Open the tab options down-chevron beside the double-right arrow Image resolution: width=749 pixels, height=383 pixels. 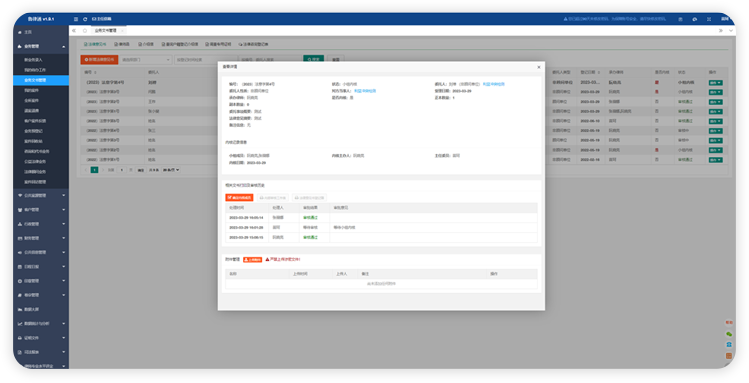[x=730, y=31]
